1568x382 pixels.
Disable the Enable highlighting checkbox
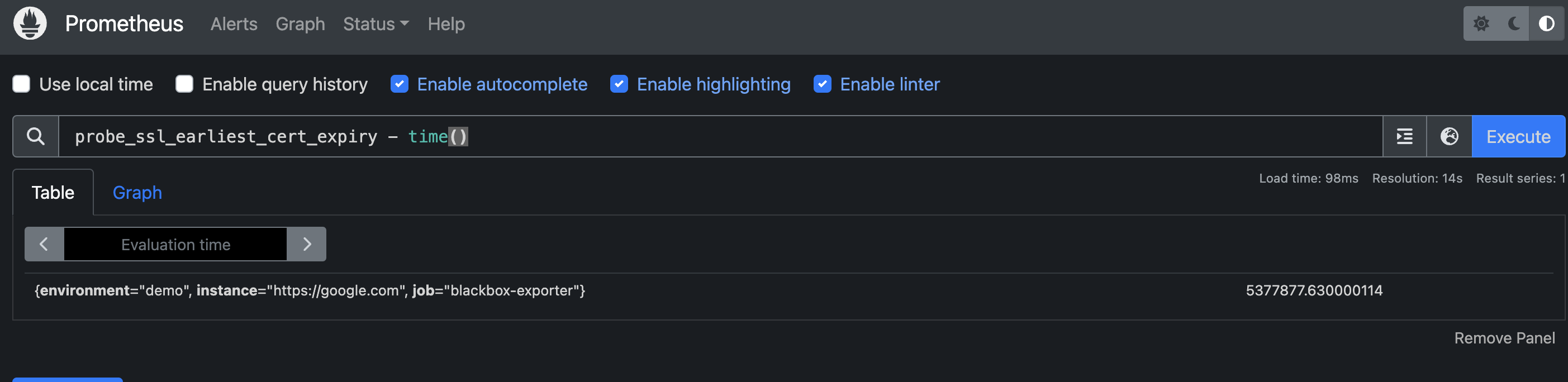[x=619, y=84]
